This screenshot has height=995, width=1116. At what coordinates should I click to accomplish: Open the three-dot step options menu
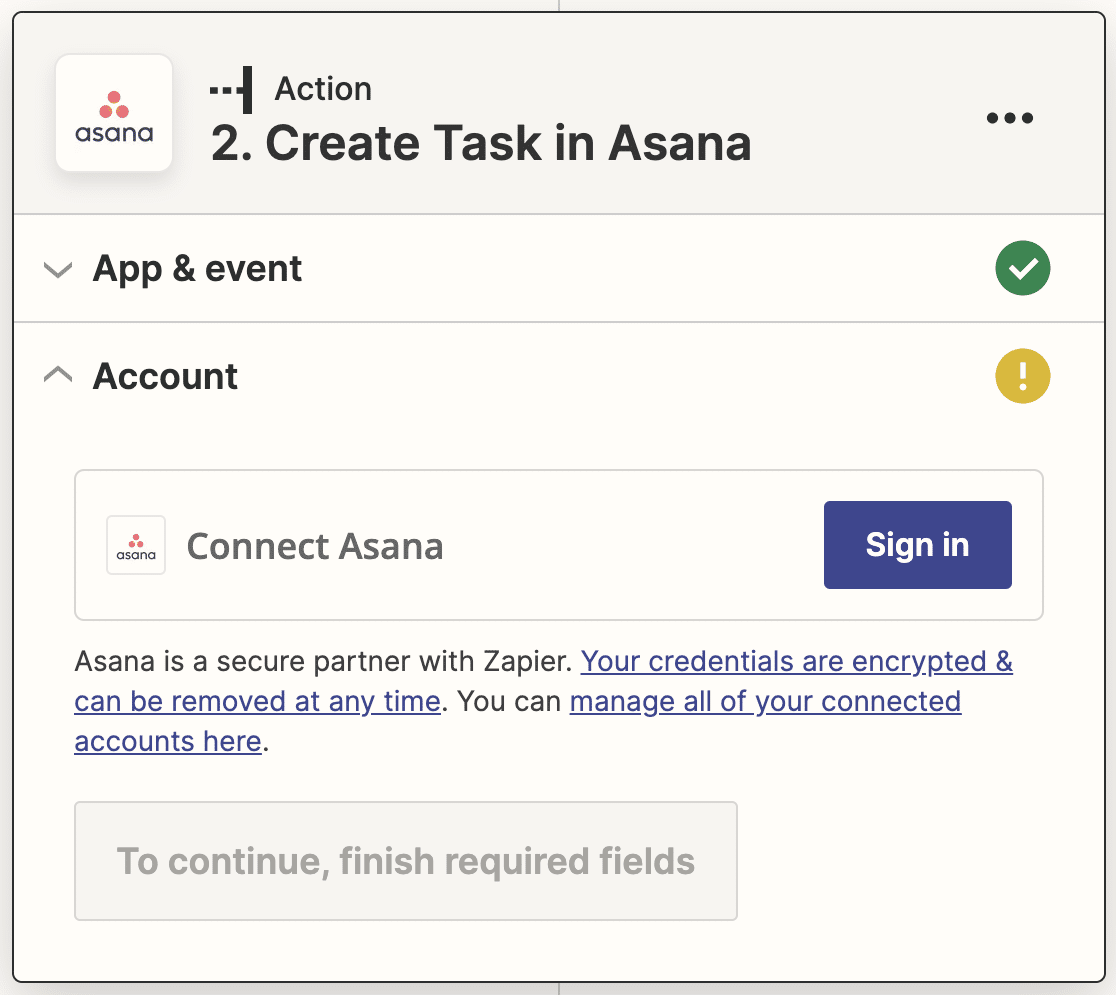point(1009,118)
